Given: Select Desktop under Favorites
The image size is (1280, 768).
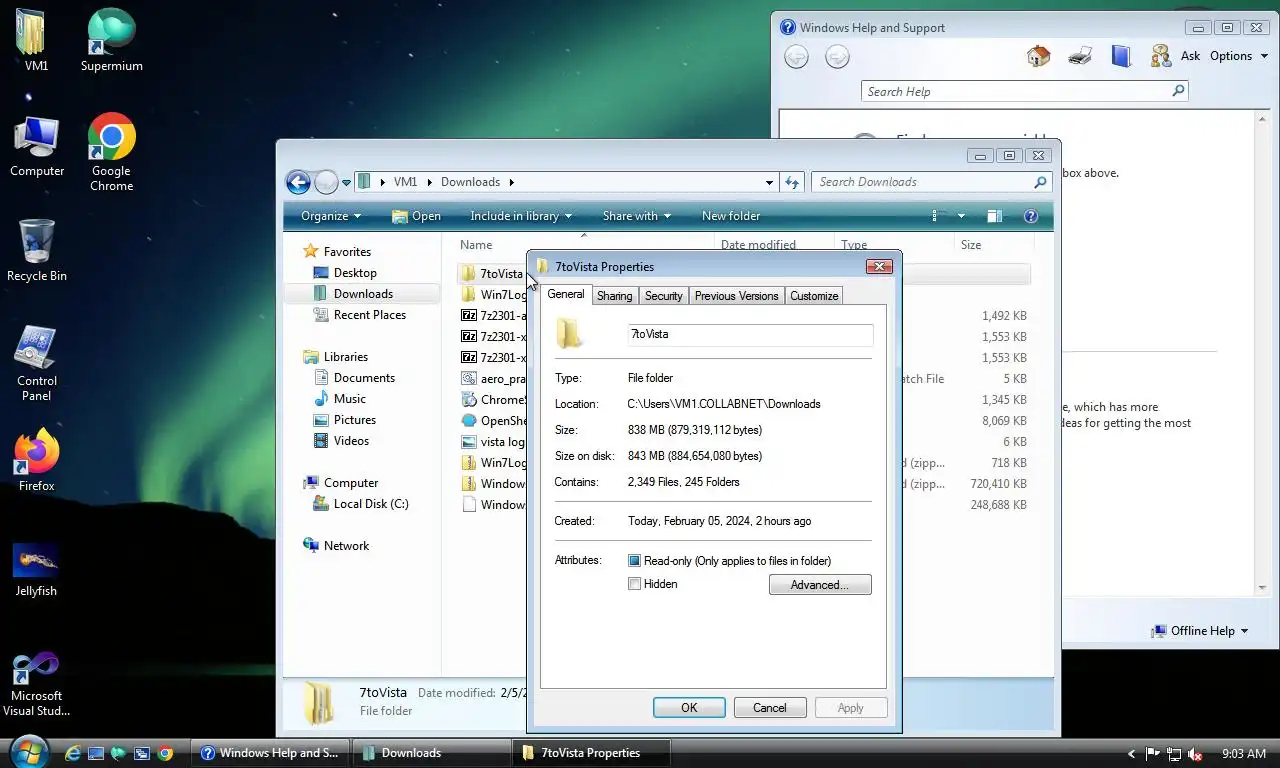Looking at the screenshot, I should [355, 273].
